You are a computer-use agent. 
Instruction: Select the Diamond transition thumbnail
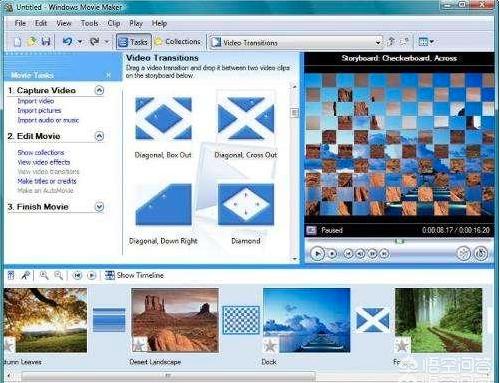point(246,205)
